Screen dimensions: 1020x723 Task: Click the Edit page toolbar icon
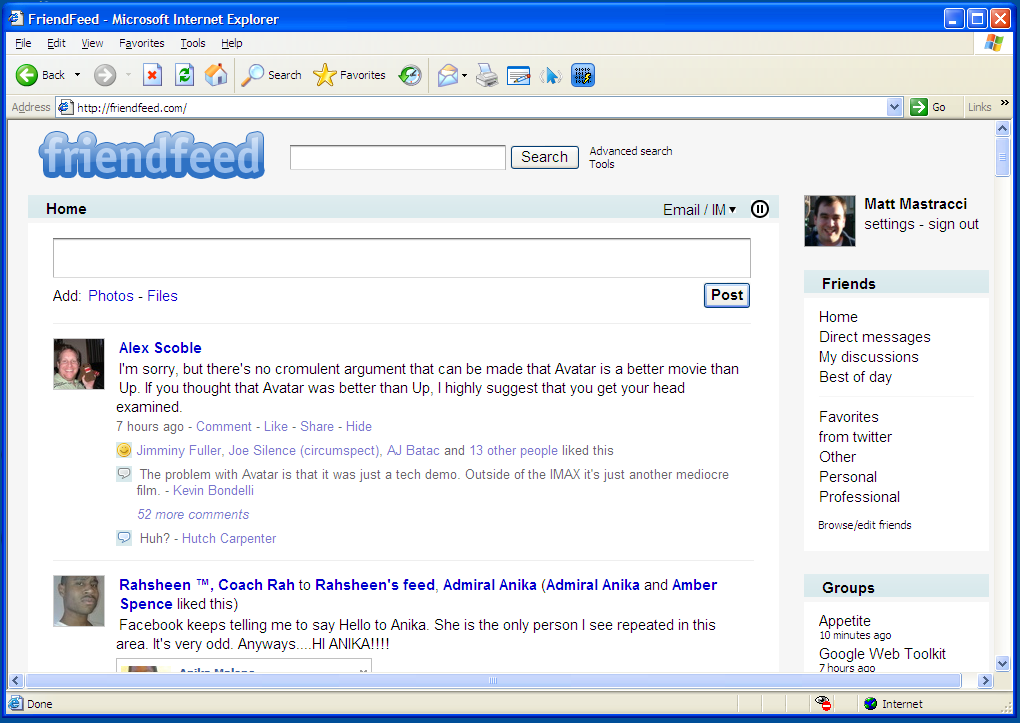[518, 76]
